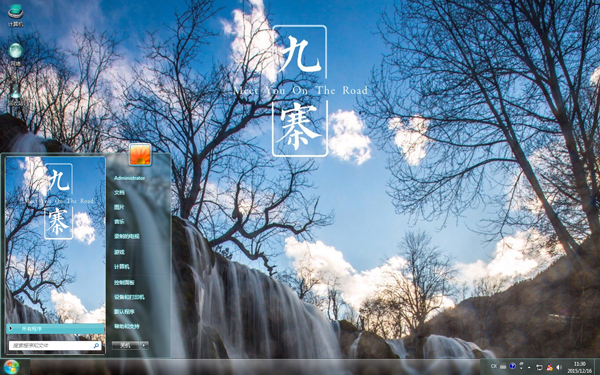Open 帮助和支持 from the Start menu
This screenshot has width=600, height=375.
click(126, 326)
